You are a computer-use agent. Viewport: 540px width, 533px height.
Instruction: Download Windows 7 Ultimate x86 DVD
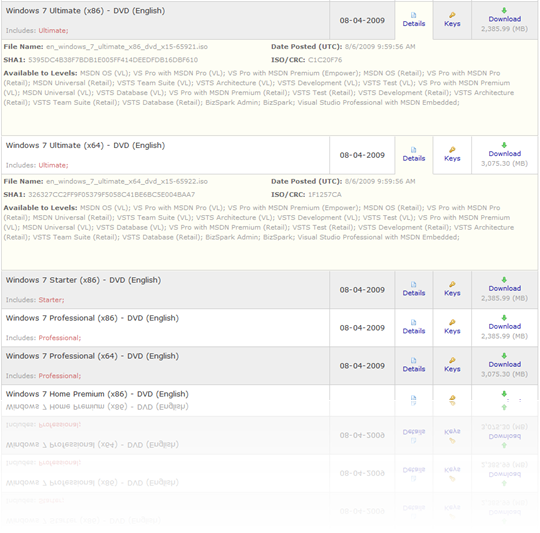(x=504, y=15)
